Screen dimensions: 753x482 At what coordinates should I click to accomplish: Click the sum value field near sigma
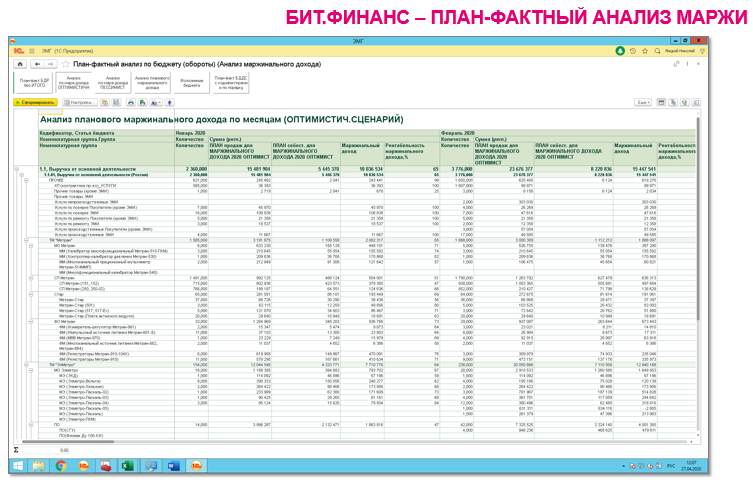(x=46, y=450)
